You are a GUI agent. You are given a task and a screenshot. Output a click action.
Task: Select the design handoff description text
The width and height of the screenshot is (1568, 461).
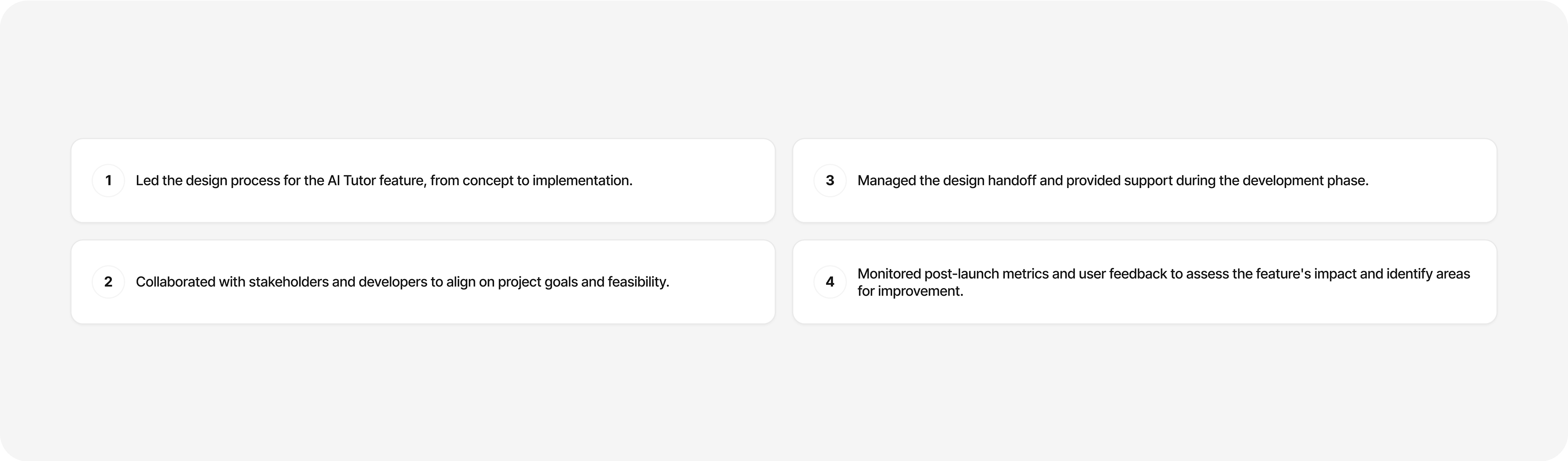(1113, 181)
